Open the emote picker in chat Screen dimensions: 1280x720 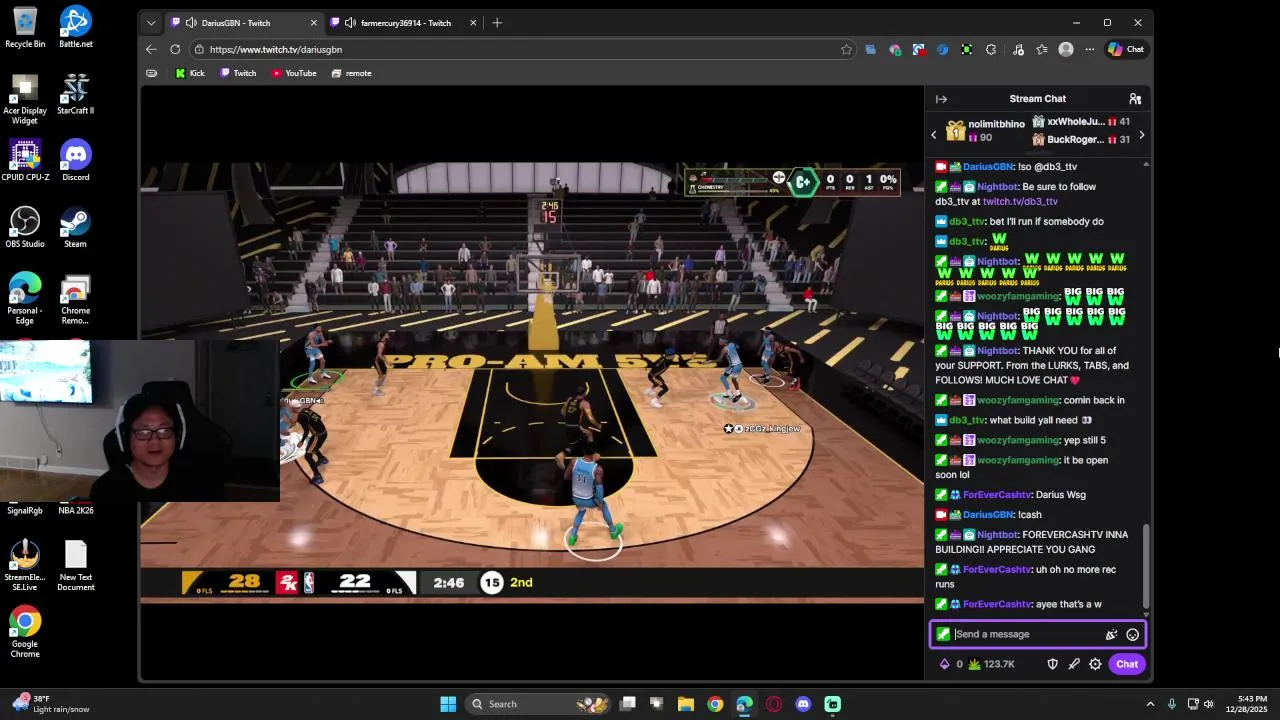(x=1132, y=634)
